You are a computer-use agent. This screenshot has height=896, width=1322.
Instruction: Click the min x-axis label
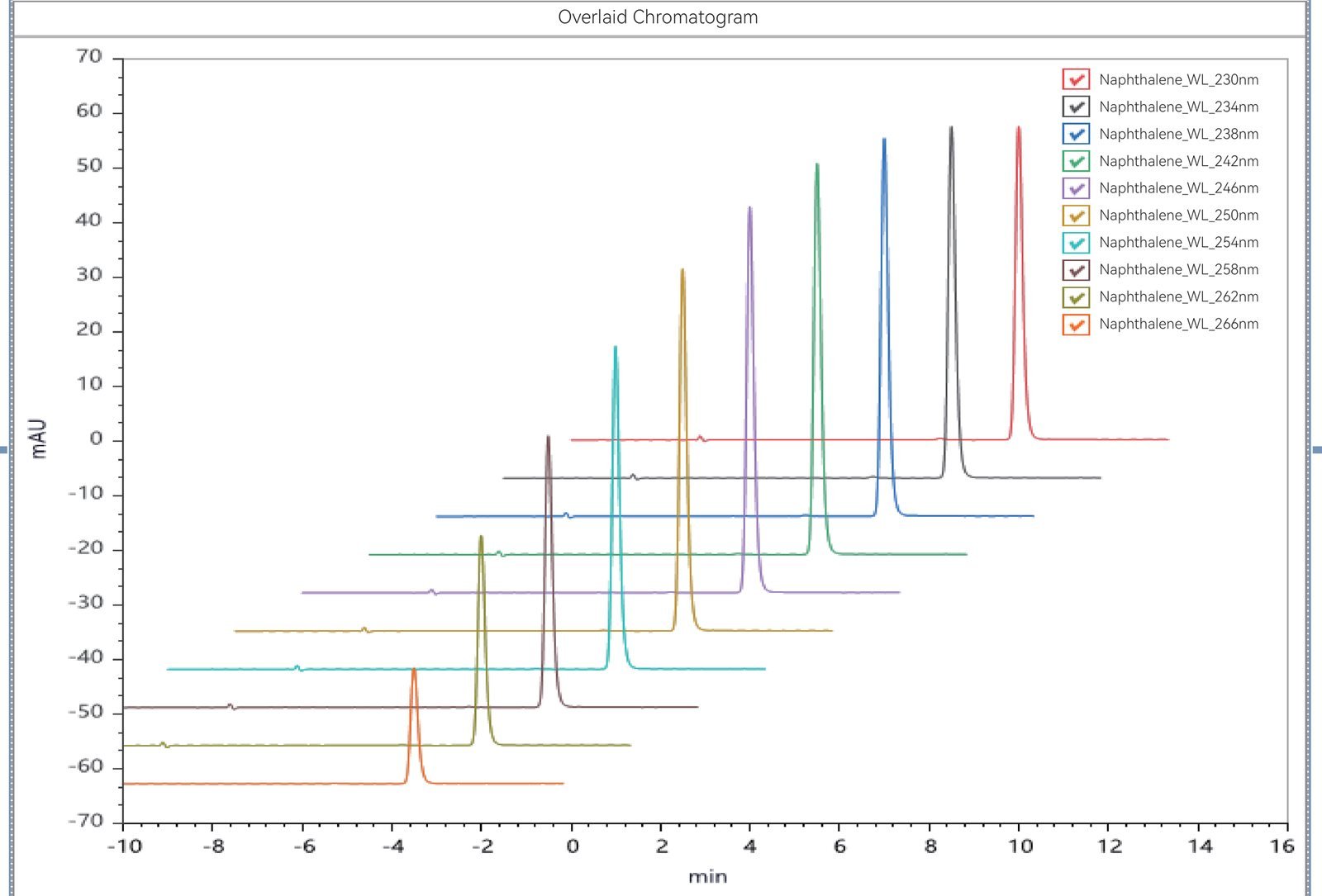(707, 877)
